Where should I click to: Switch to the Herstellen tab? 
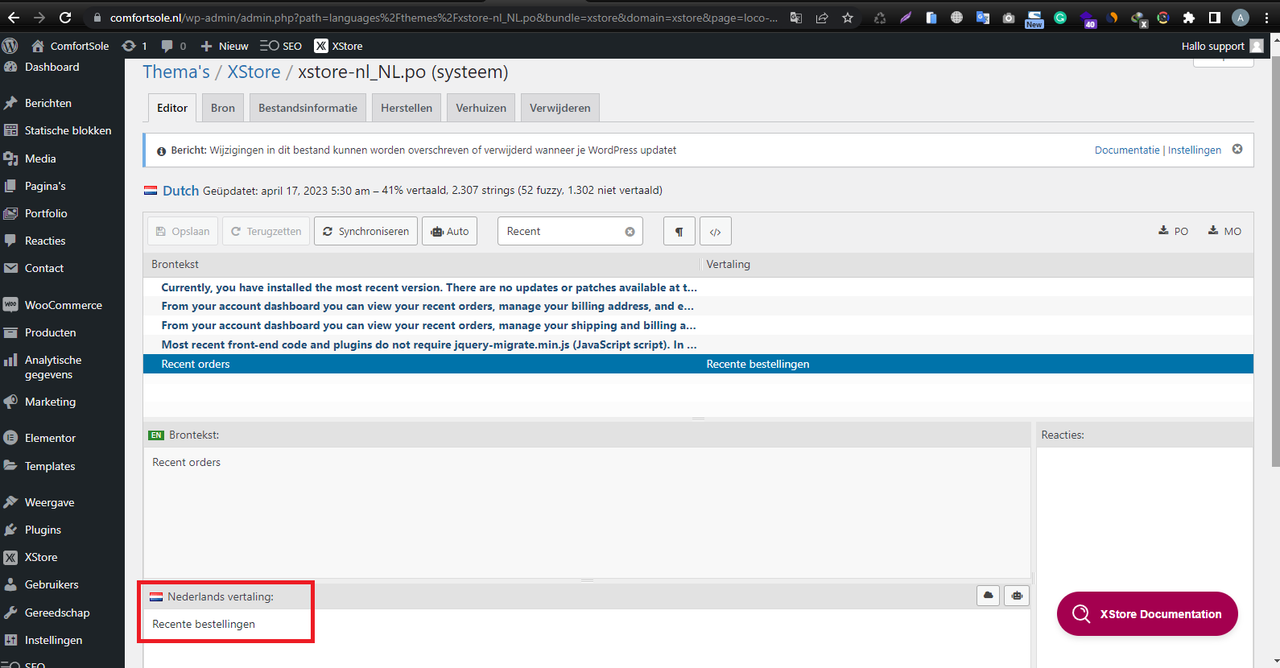pyautogui.click(x=407, y=108)
